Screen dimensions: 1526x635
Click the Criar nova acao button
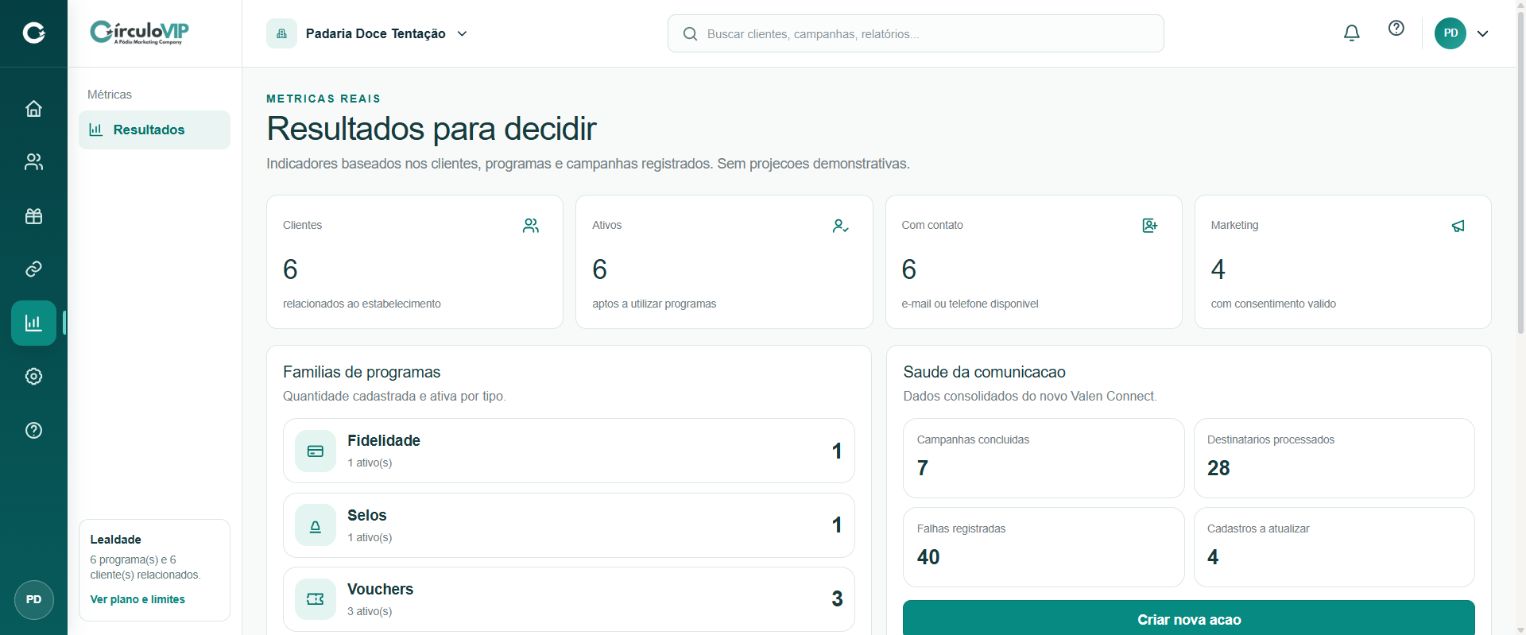(x=1188, y=619)
